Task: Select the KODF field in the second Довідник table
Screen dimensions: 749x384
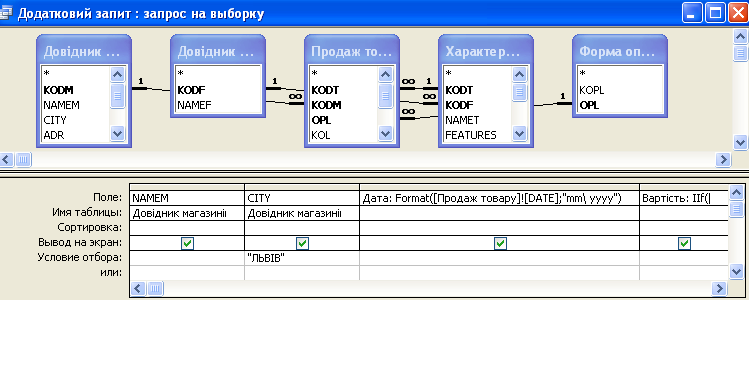Action: point(191,90)
